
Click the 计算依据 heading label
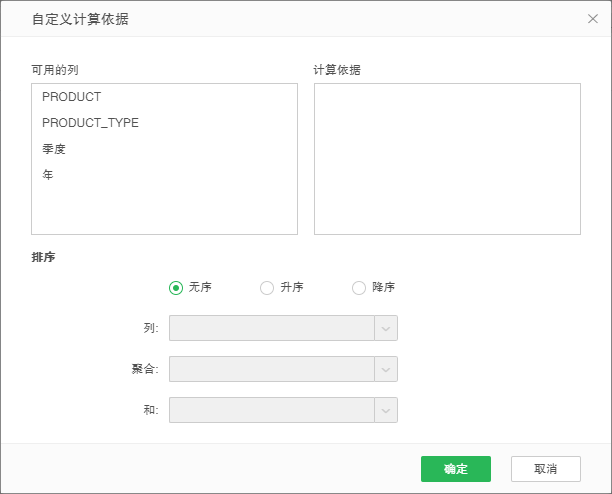(x=337, y=70)
